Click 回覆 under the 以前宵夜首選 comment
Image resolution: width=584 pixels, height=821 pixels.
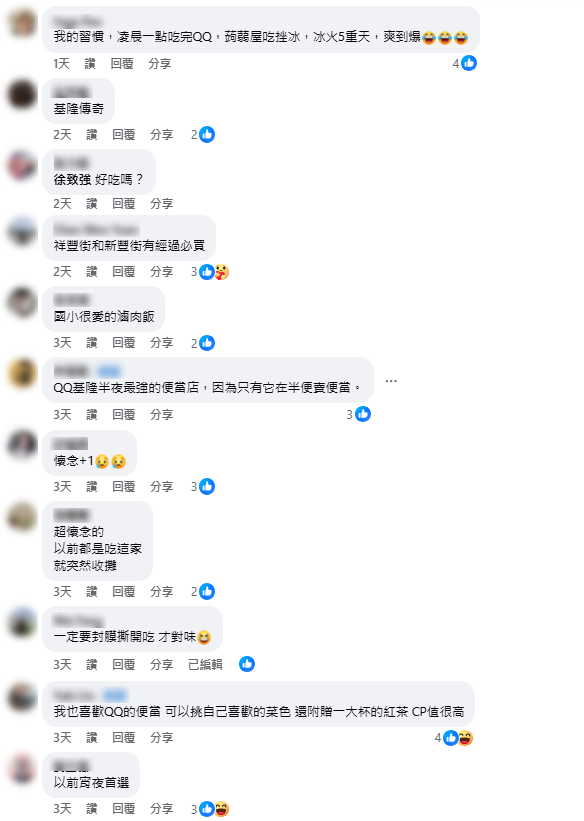(124, 809)
